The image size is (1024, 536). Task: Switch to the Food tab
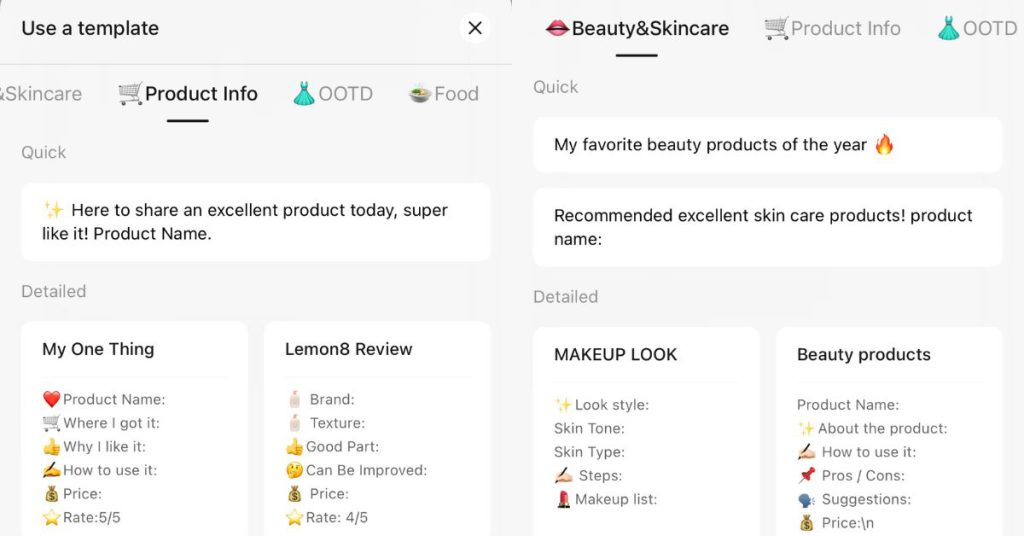pyautogui.click(x=444, y=94)
